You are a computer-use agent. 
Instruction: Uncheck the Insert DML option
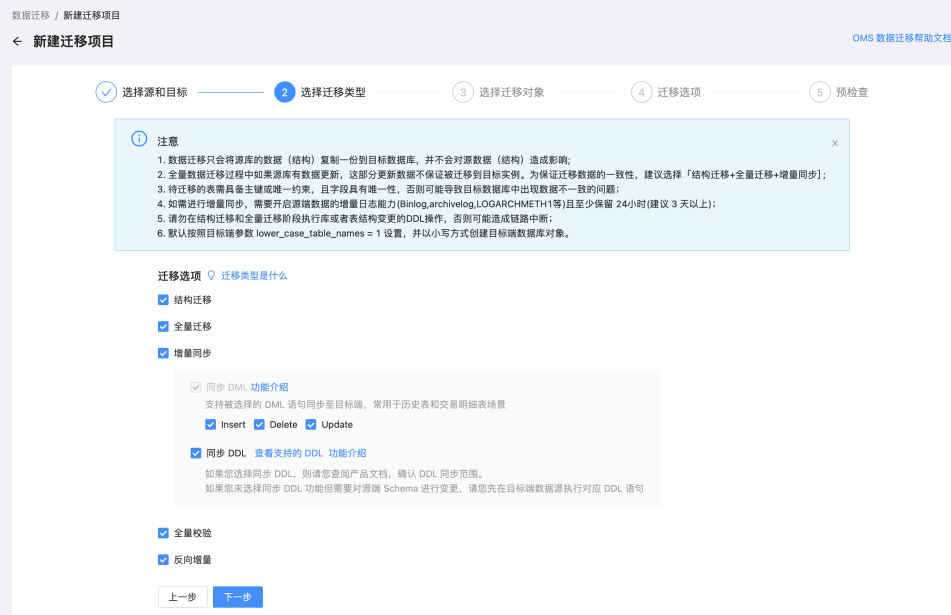[210, 425]
